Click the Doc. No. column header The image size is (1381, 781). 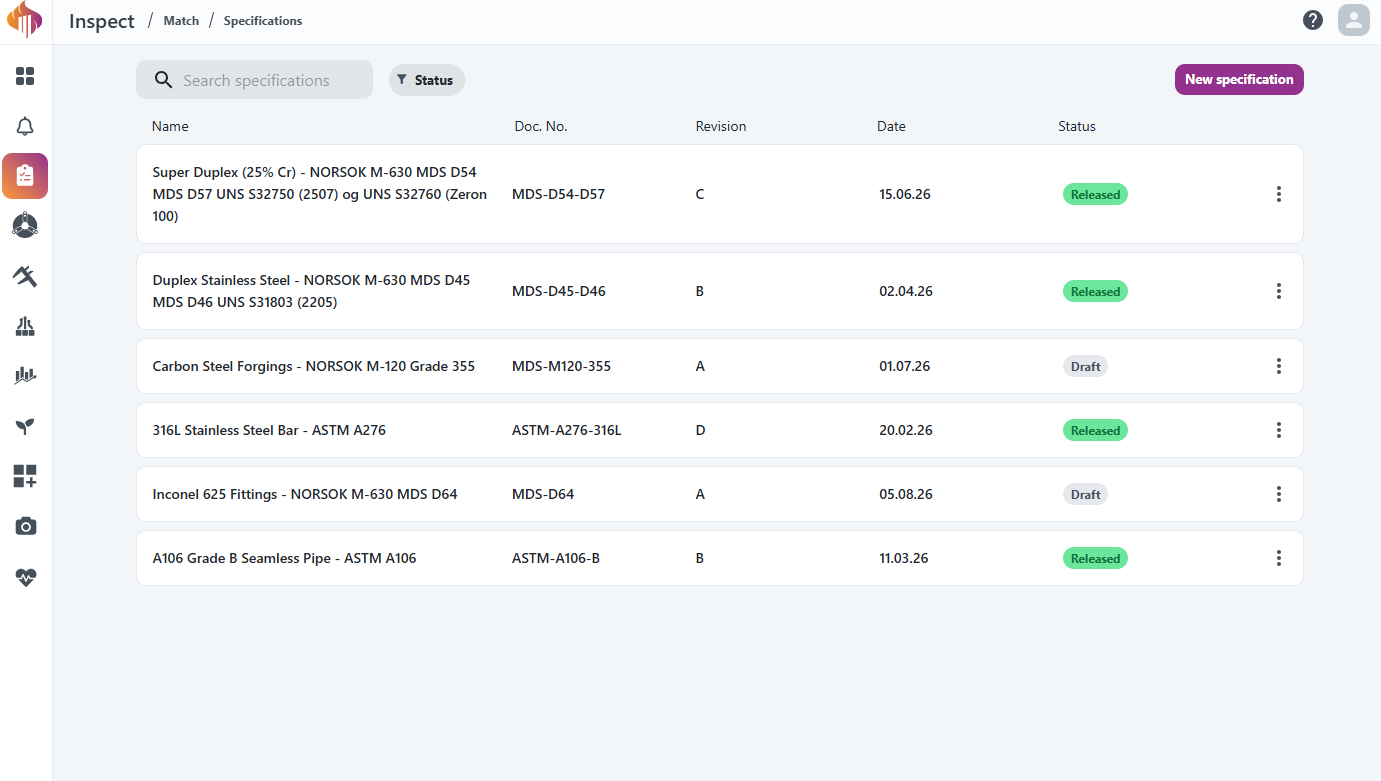[x=541, y=126]
